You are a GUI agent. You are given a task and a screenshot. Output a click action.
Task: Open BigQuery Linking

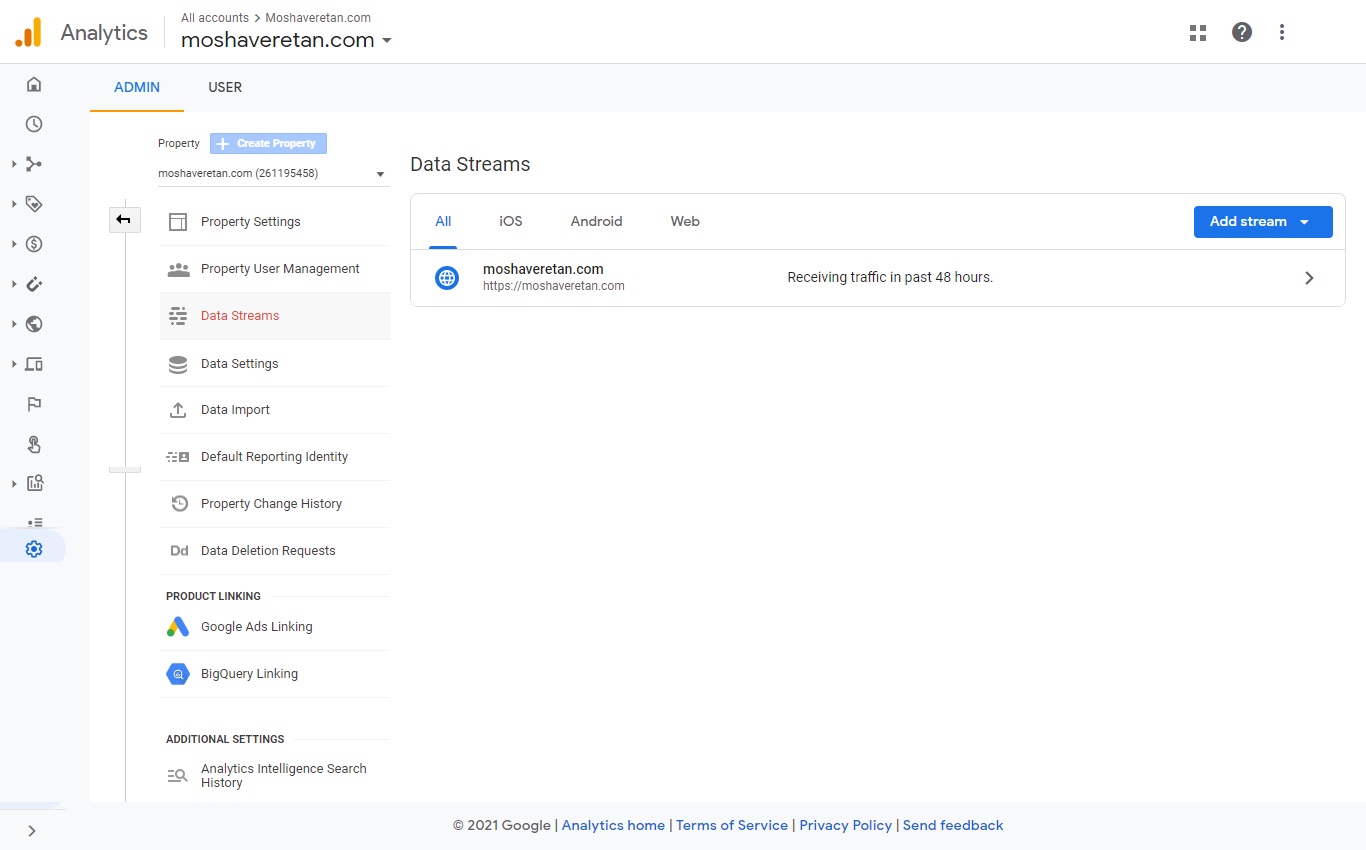(275, 674)
